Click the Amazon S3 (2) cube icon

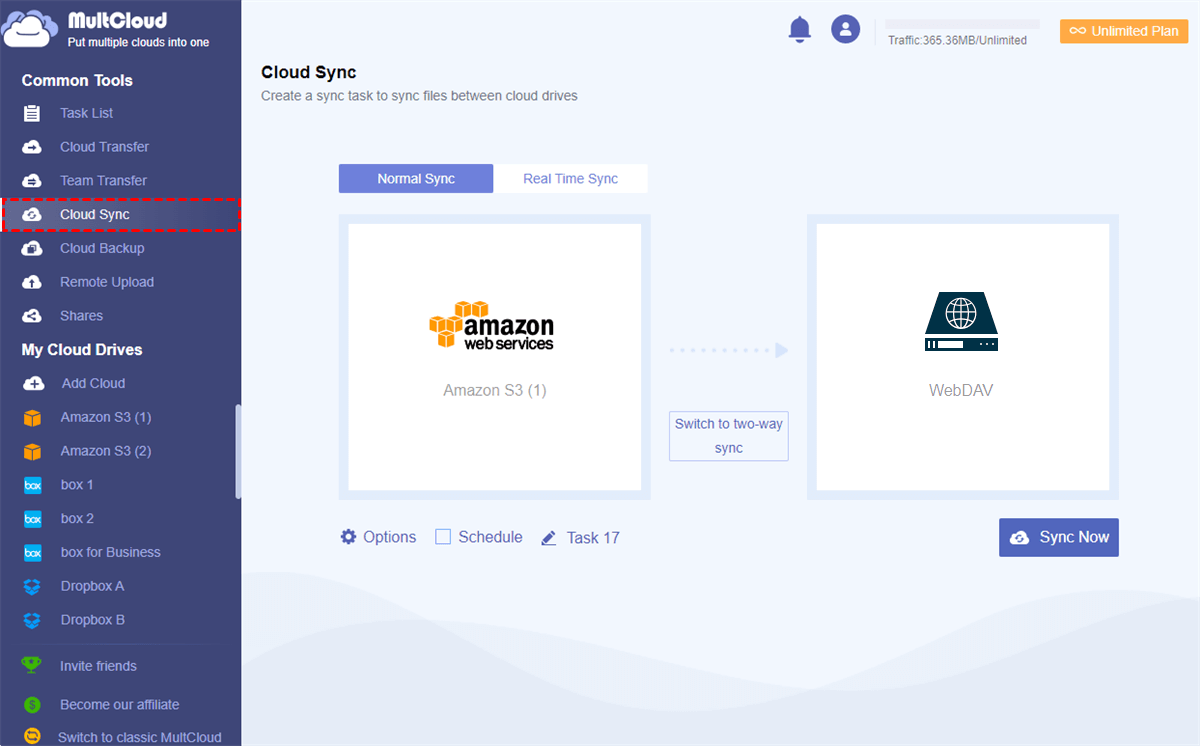click(32, 451)
